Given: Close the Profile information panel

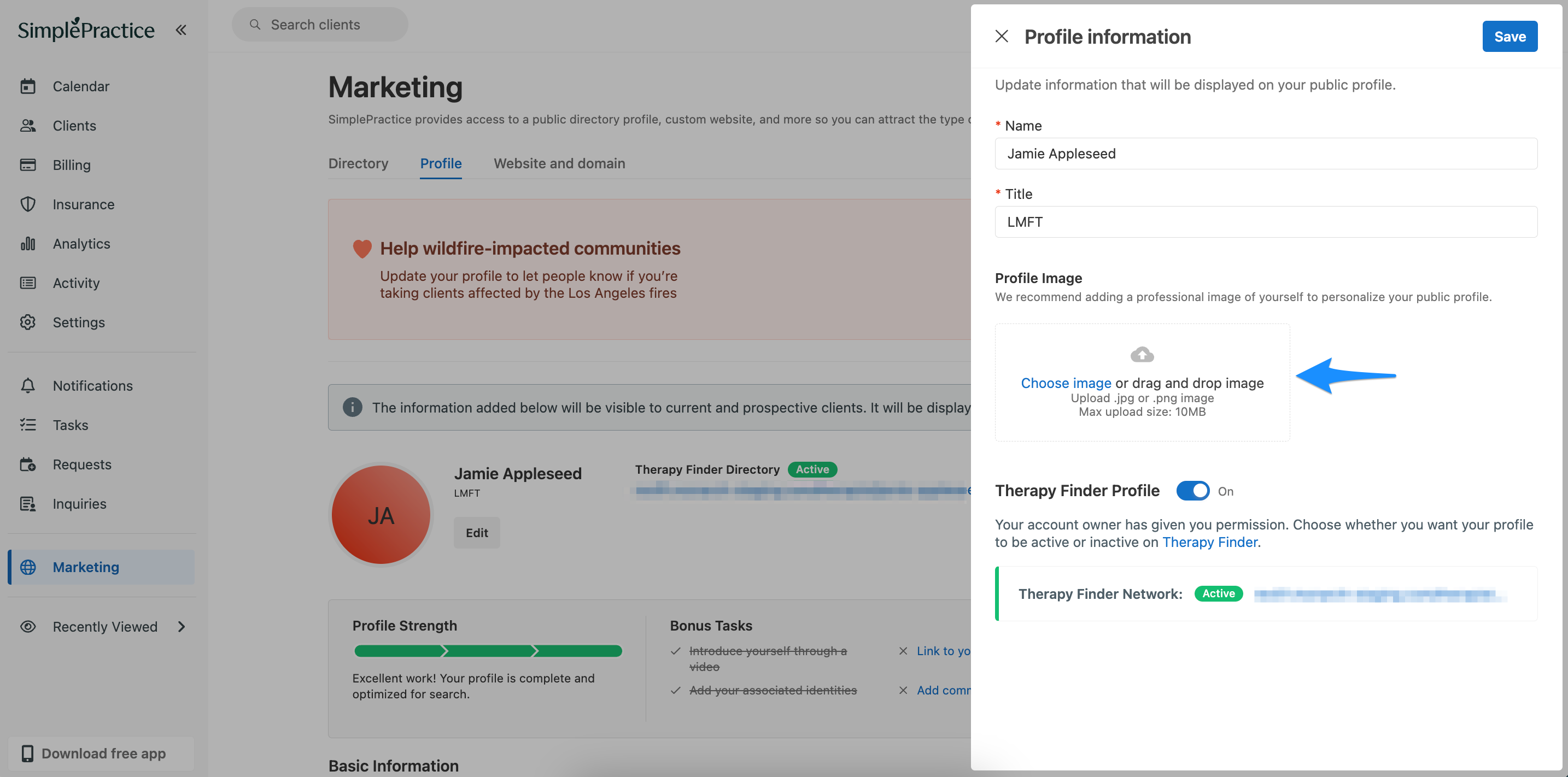Looking at the screenshot, I should coord(1001,37).
